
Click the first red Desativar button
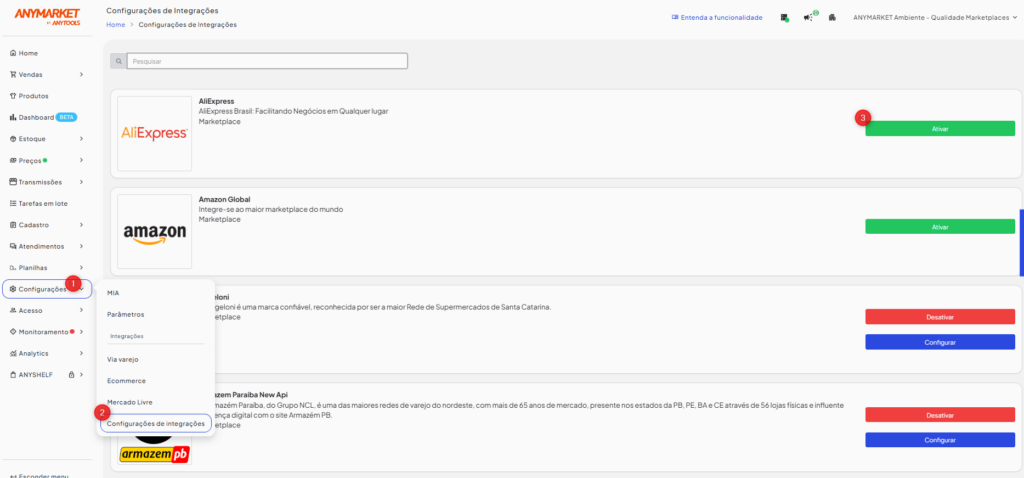[x=939, y=317]
